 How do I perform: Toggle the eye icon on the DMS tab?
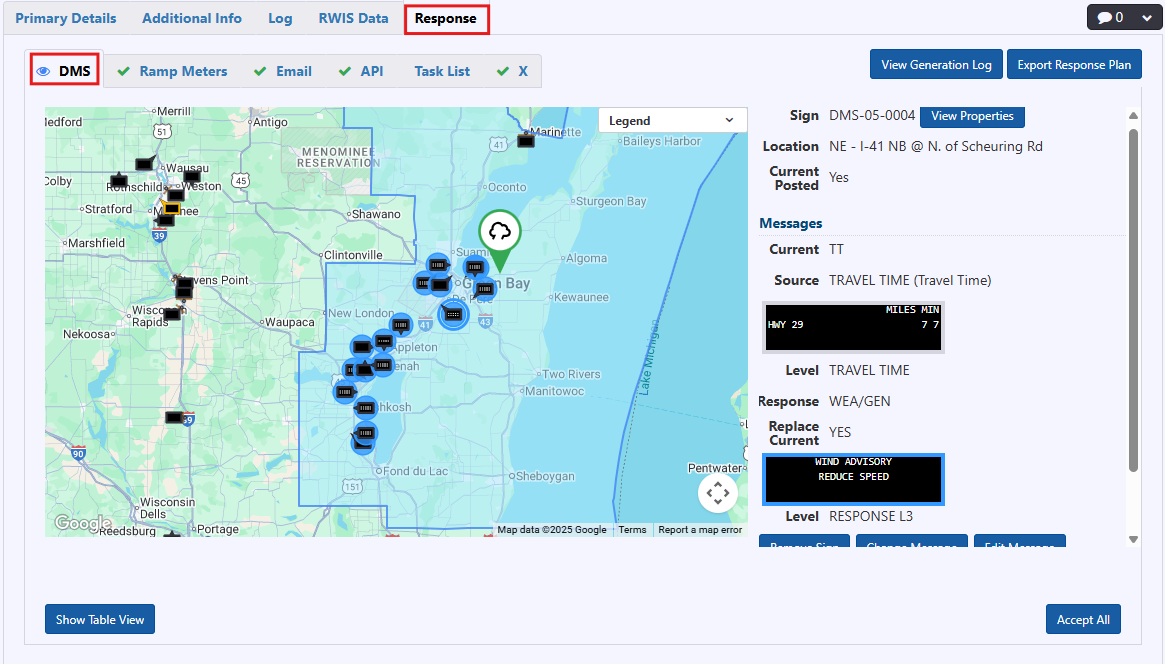point(44,71)
